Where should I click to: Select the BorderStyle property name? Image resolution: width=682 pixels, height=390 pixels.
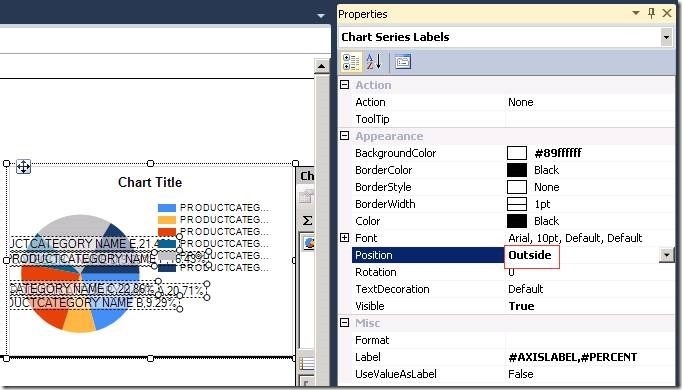coord(383,187)
